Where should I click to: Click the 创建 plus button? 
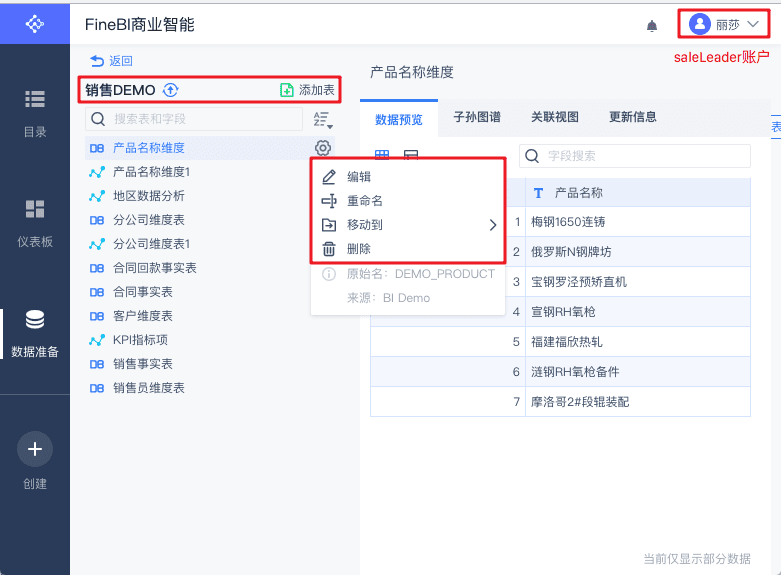point(35,449)
